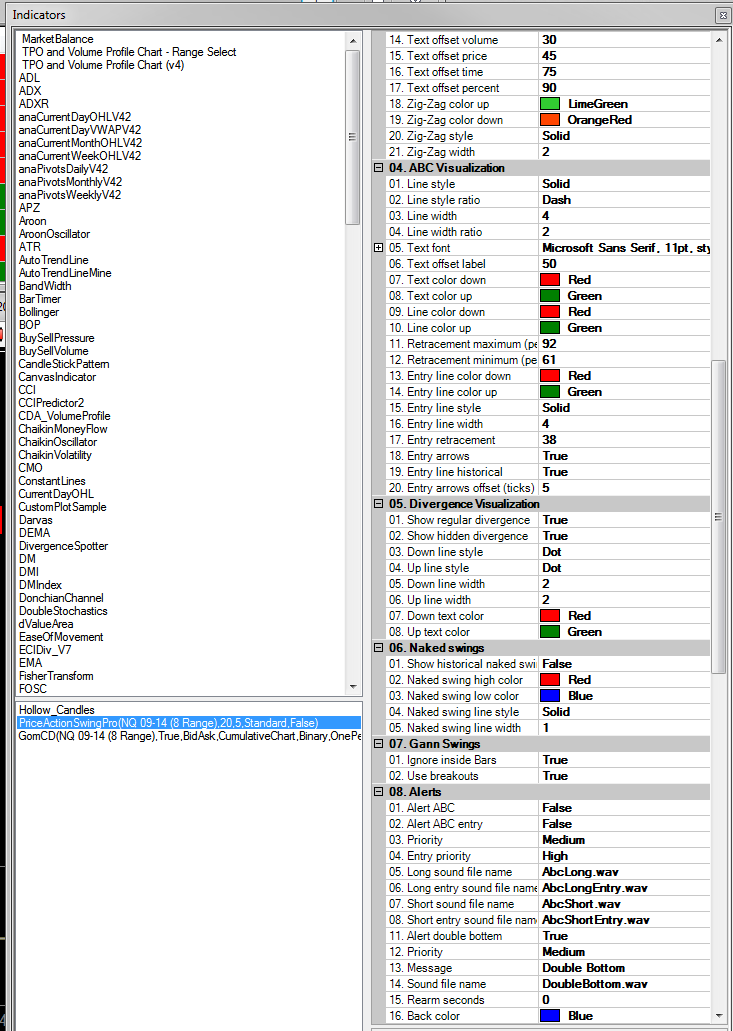Toggle the Entry arrows True value
Image resolution: width=733 pixels, height=1031 pixels.
coord(624,456)
